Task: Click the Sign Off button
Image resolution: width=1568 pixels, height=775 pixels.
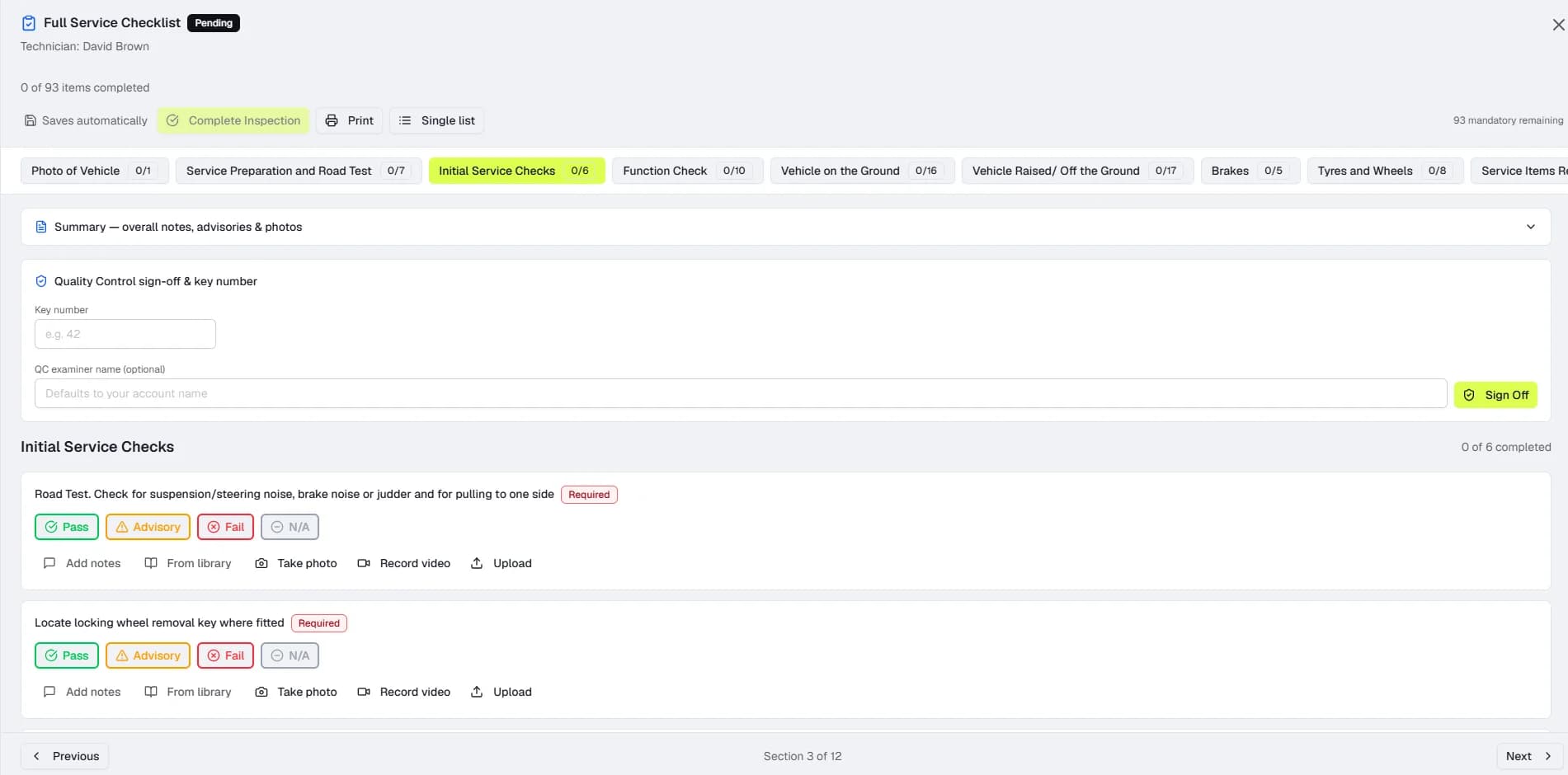Action: tap(1495, 395)
